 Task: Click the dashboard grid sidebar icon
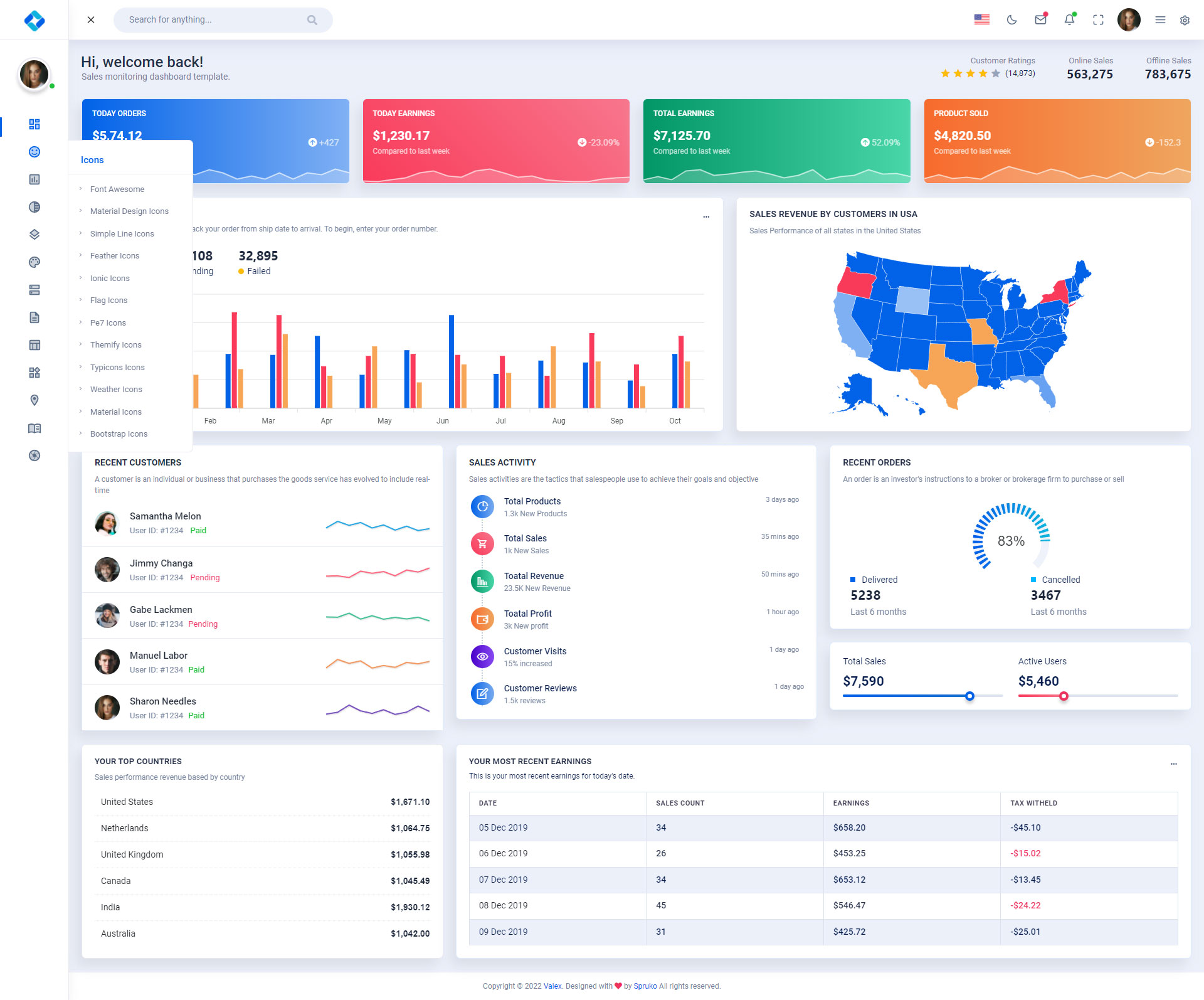(x=34, y=124)
